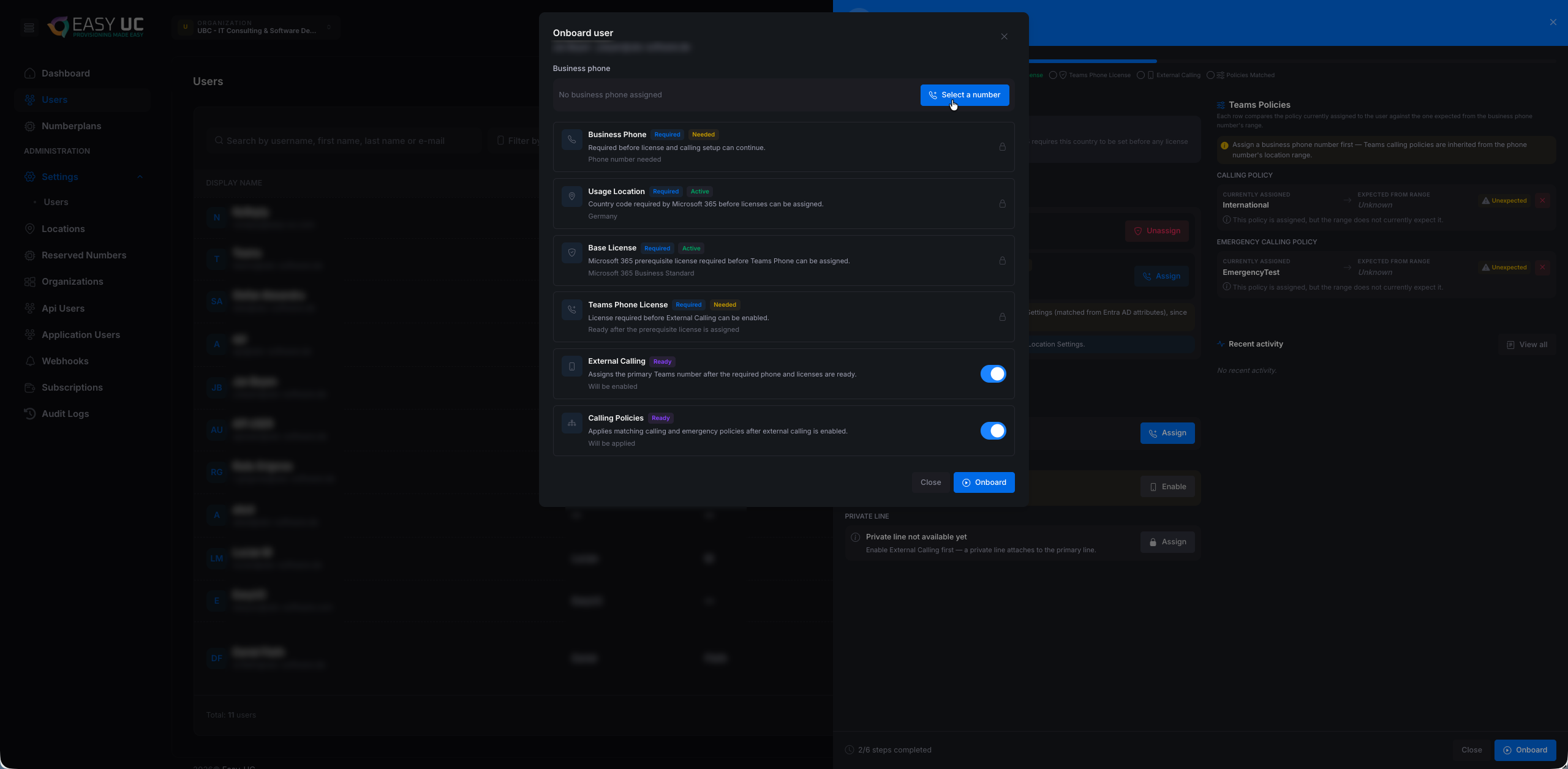Remove the International calling policy
The image size is (1568, 769).
[1542, 201]
